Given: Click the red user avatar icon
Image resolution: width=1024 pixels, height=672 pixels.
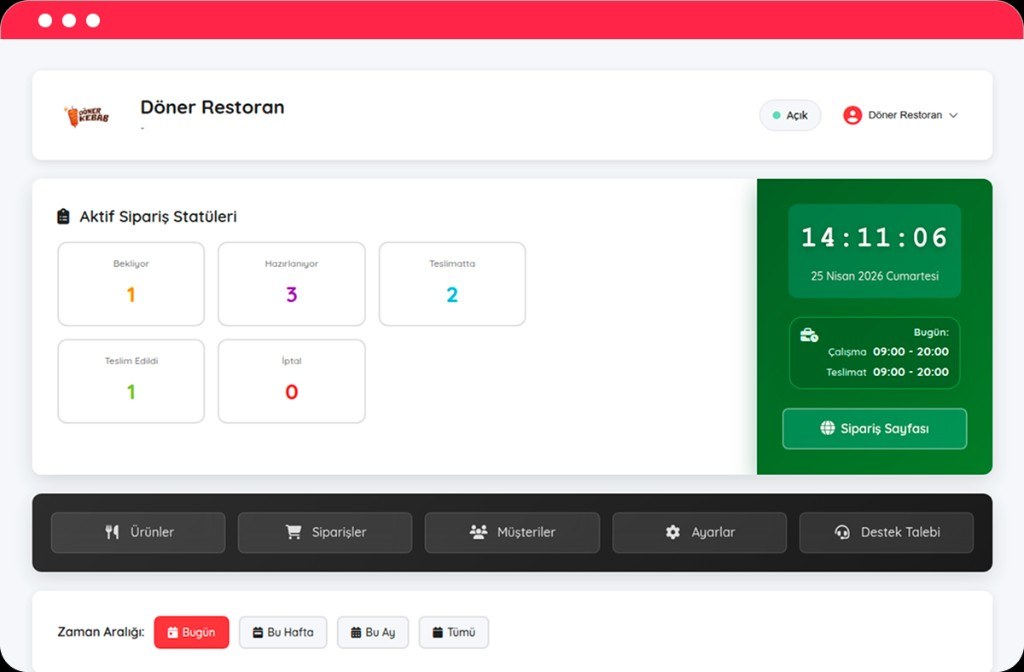Looking at the screenshot, I should [852, 115].
